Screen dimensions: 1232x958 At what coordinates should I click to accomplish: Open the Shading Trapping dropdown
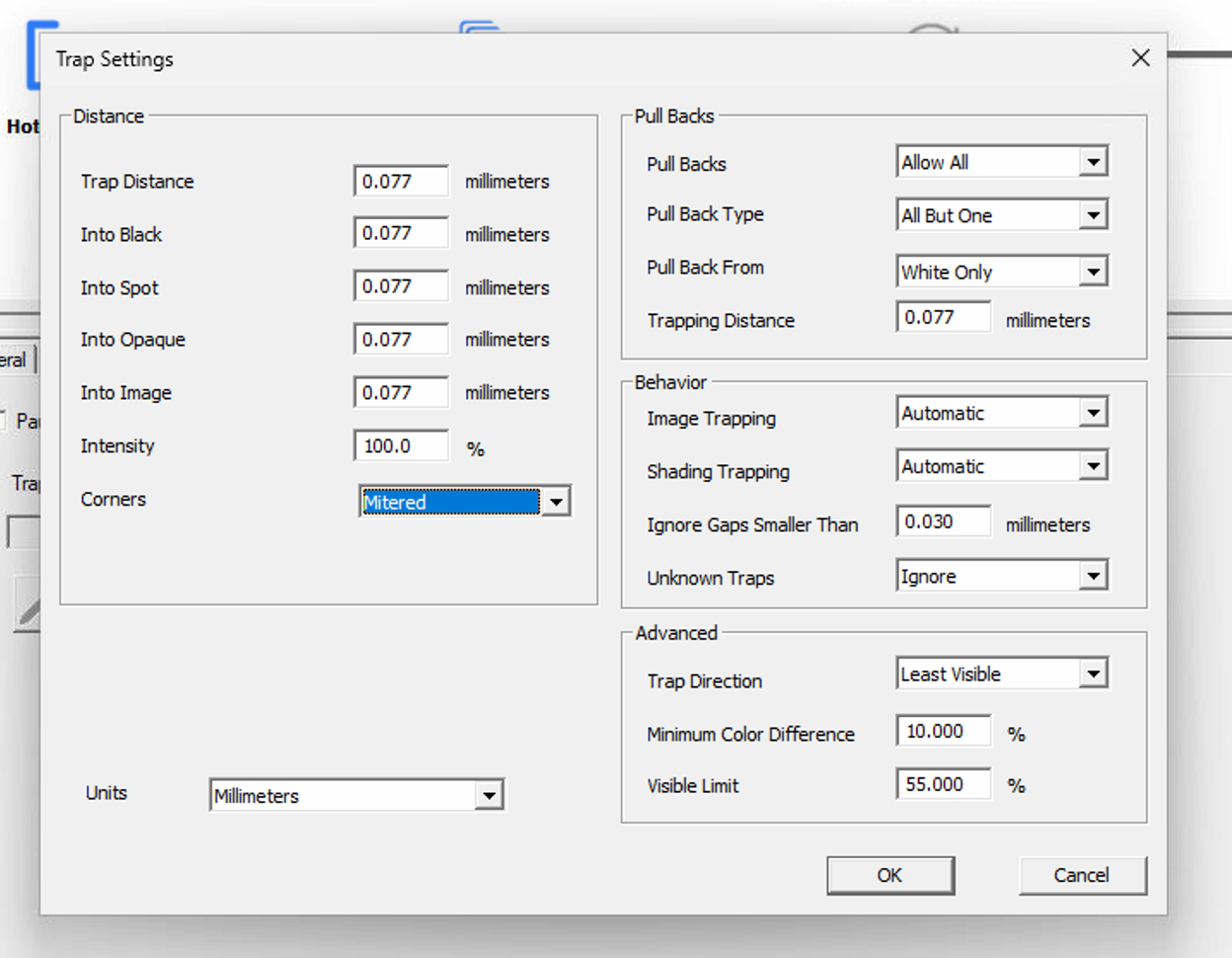tap(1096, 465)
